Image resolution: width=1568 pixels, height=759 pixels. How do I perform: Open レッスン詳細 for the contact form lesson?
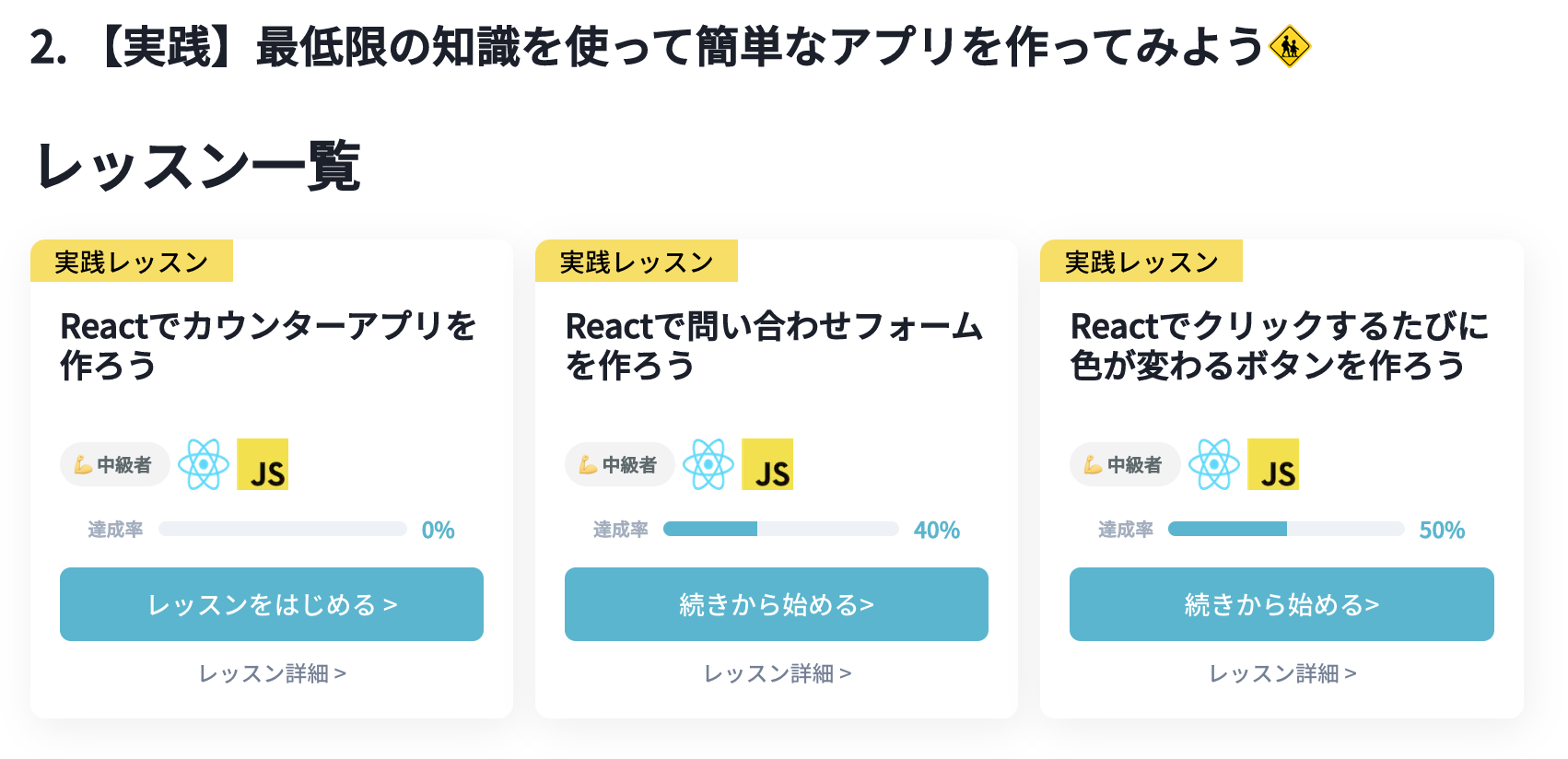[777, 673]
